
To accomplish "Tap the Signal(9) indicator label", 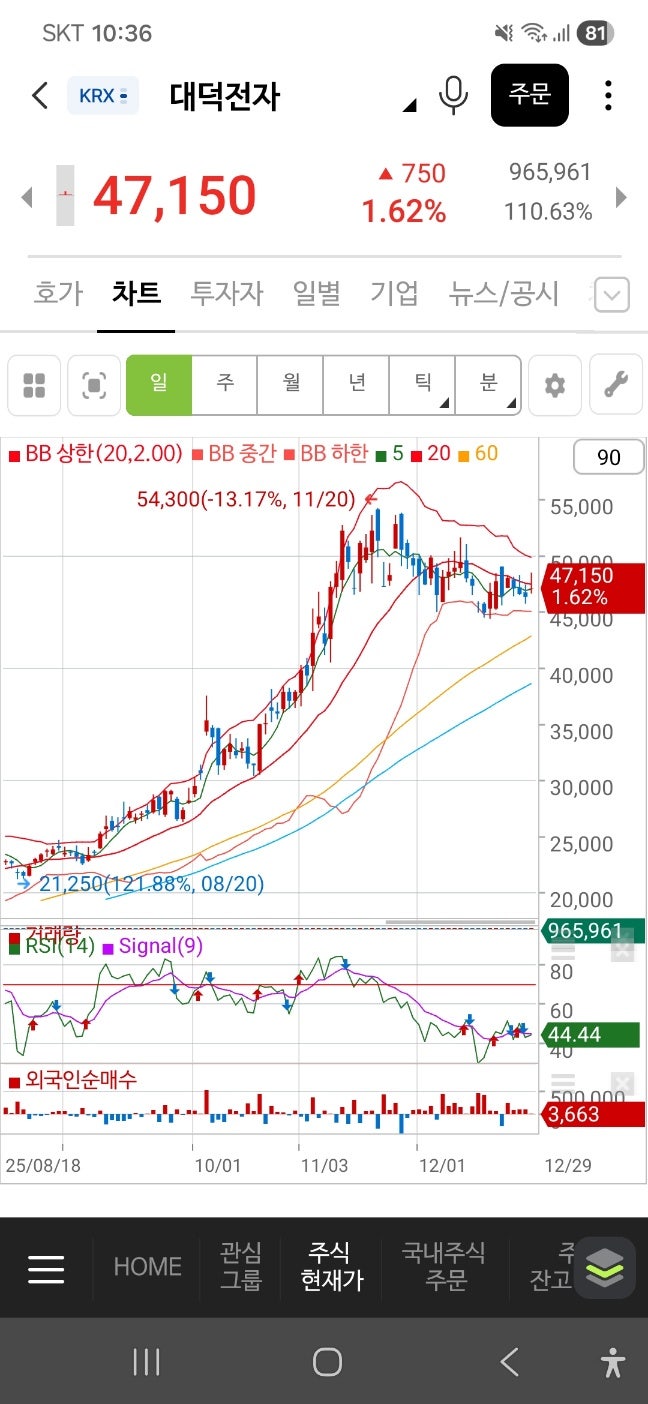I will (154, 945).
